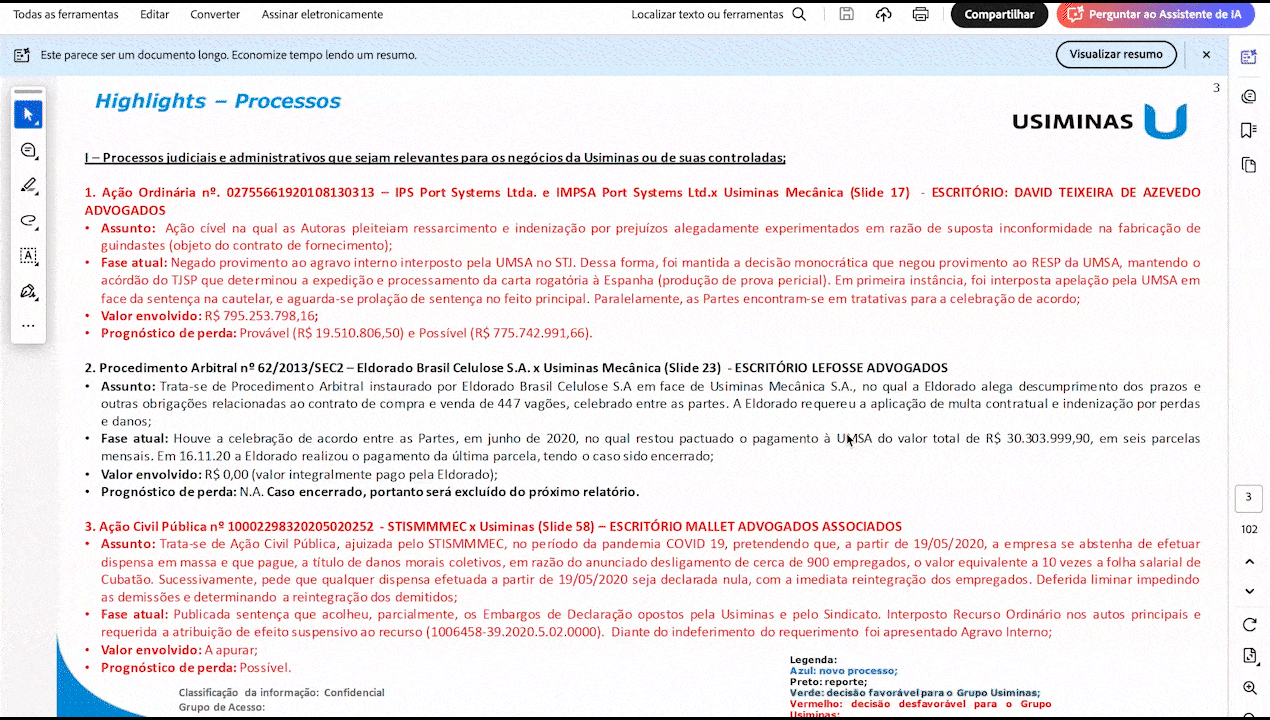Image resolution: width=1270 pixels, height=720 pixels.
Task: Click the print icon
Action: [920, 15]
